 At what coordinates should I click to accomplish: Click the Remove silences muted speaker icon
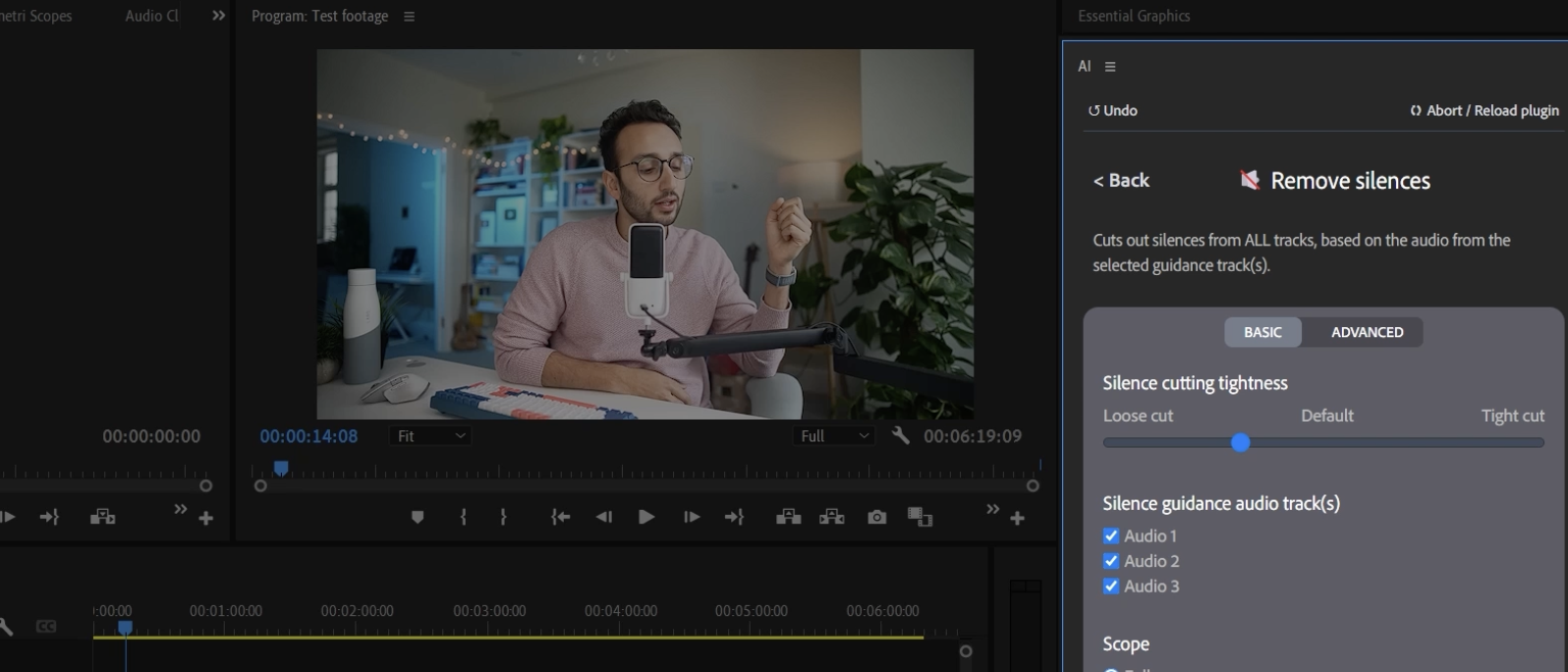click(x=1250, y=180)
